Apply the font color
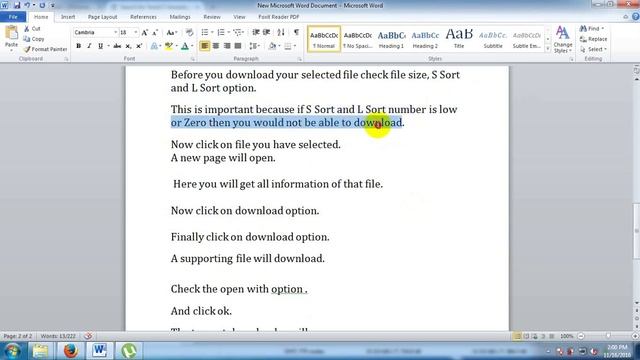Viewport: 640px width, 360px height. click(x=184, y=46)
